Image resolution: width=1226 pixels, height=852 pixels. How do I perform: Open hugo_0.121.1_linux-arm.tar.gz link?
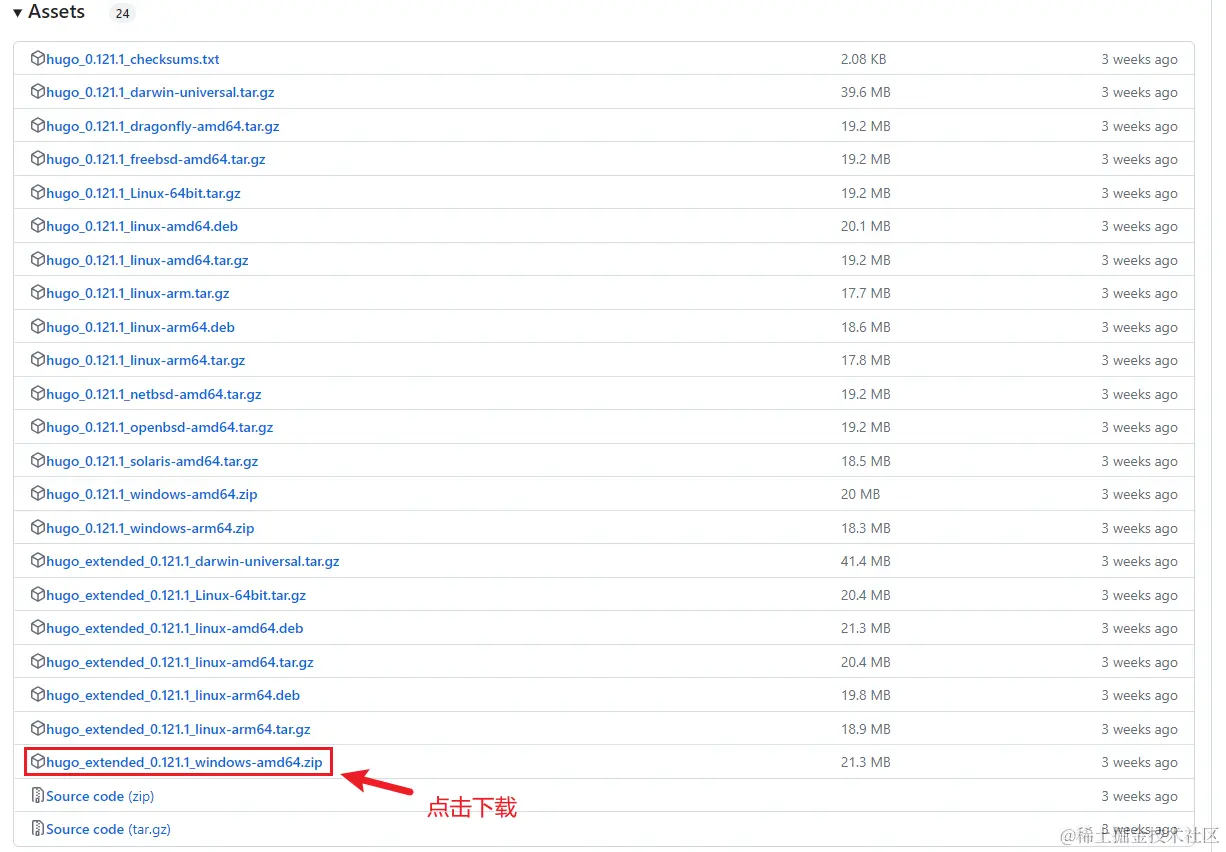138,293
